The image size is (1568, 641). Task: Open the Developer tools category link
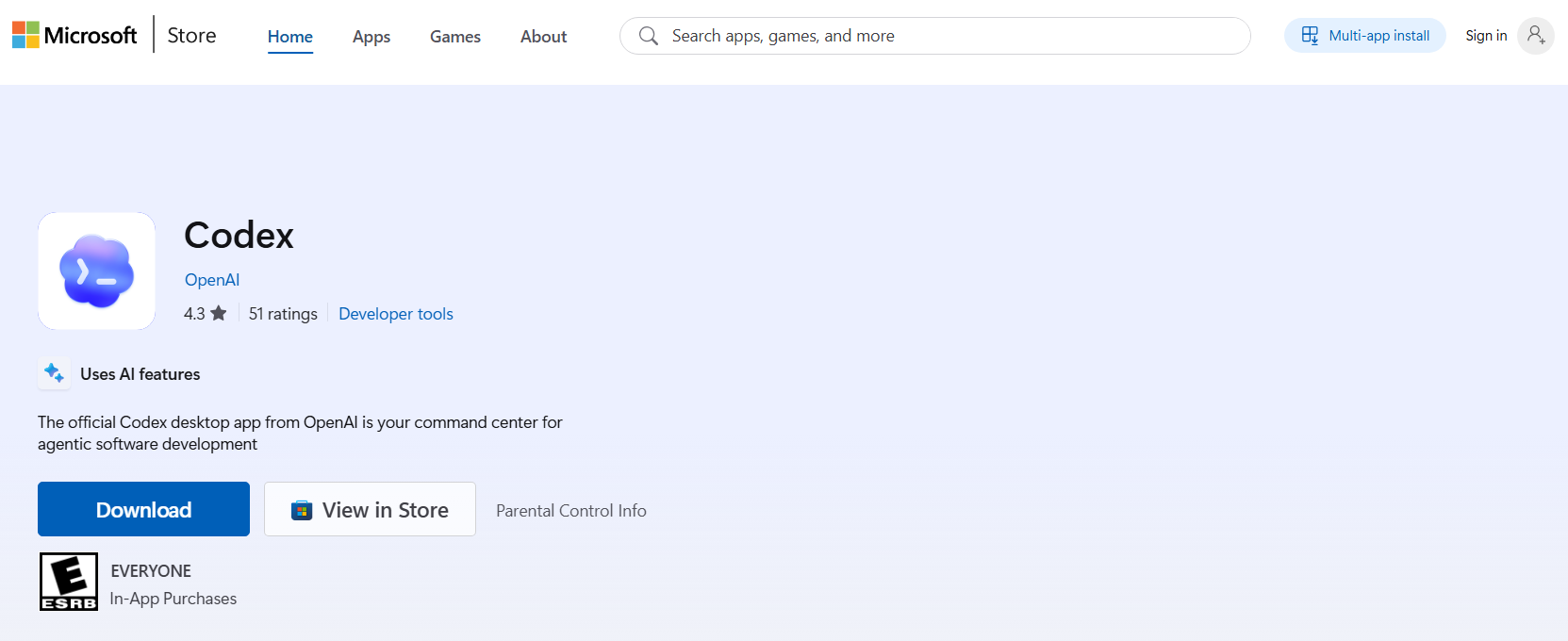pos(396,314)
